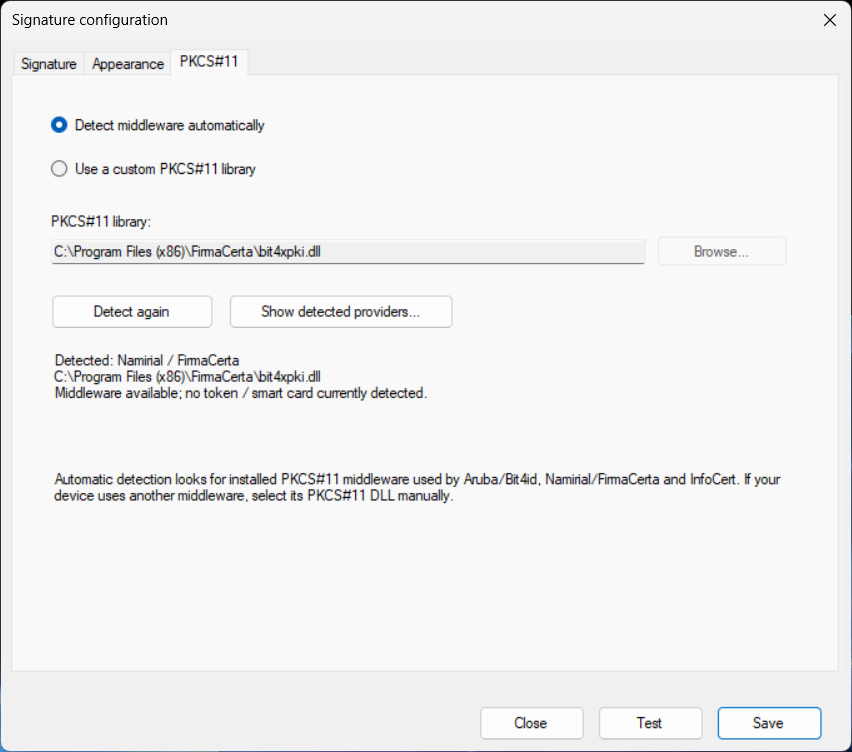The width and height of the screenshot is (852, 752).
Task: Click the Browse... button
Action: click(x=722, y=252)
